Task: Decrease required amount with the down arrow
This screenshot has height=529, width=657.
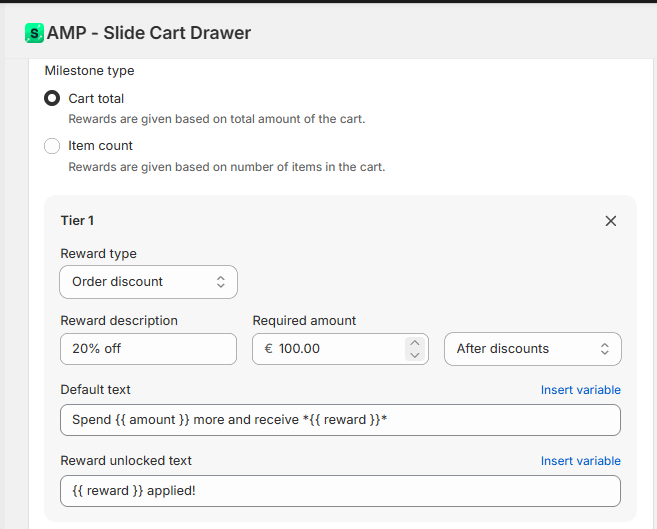Action: [x=415, y=355]
